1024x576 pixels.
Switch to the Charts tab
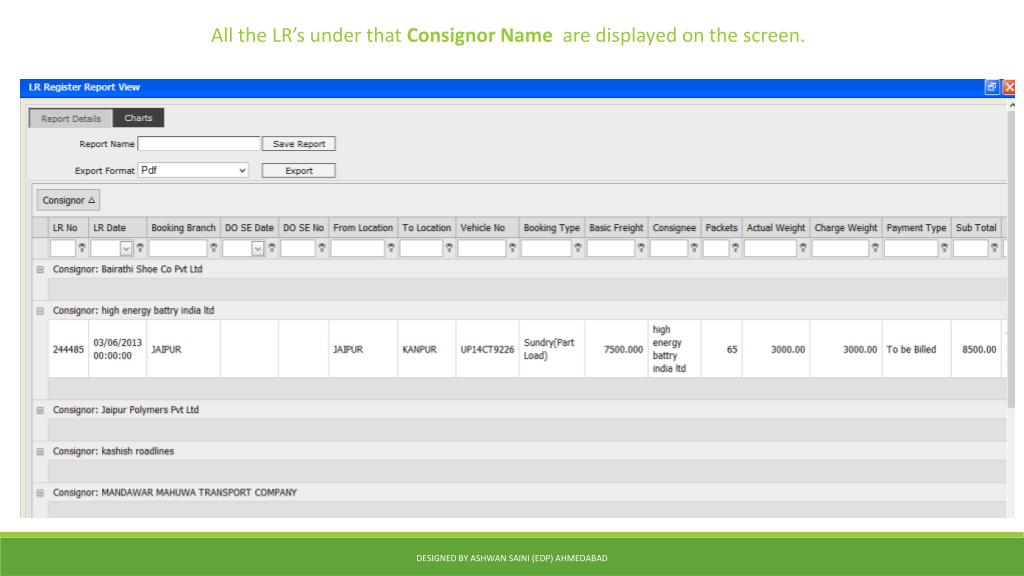tap(138, 118)
